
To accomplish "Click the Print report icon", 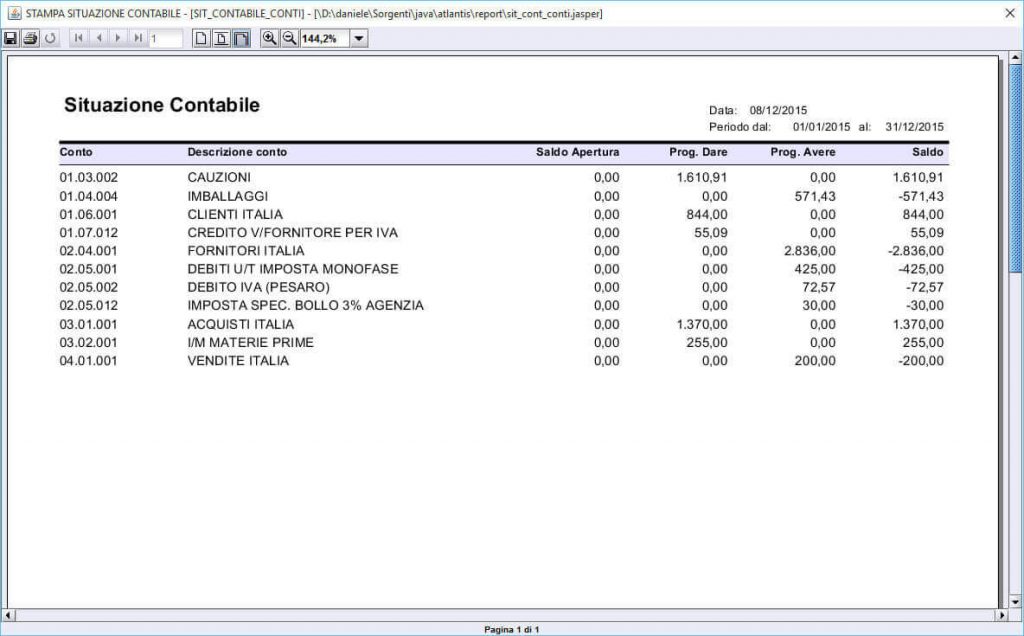I will (30, 38).
